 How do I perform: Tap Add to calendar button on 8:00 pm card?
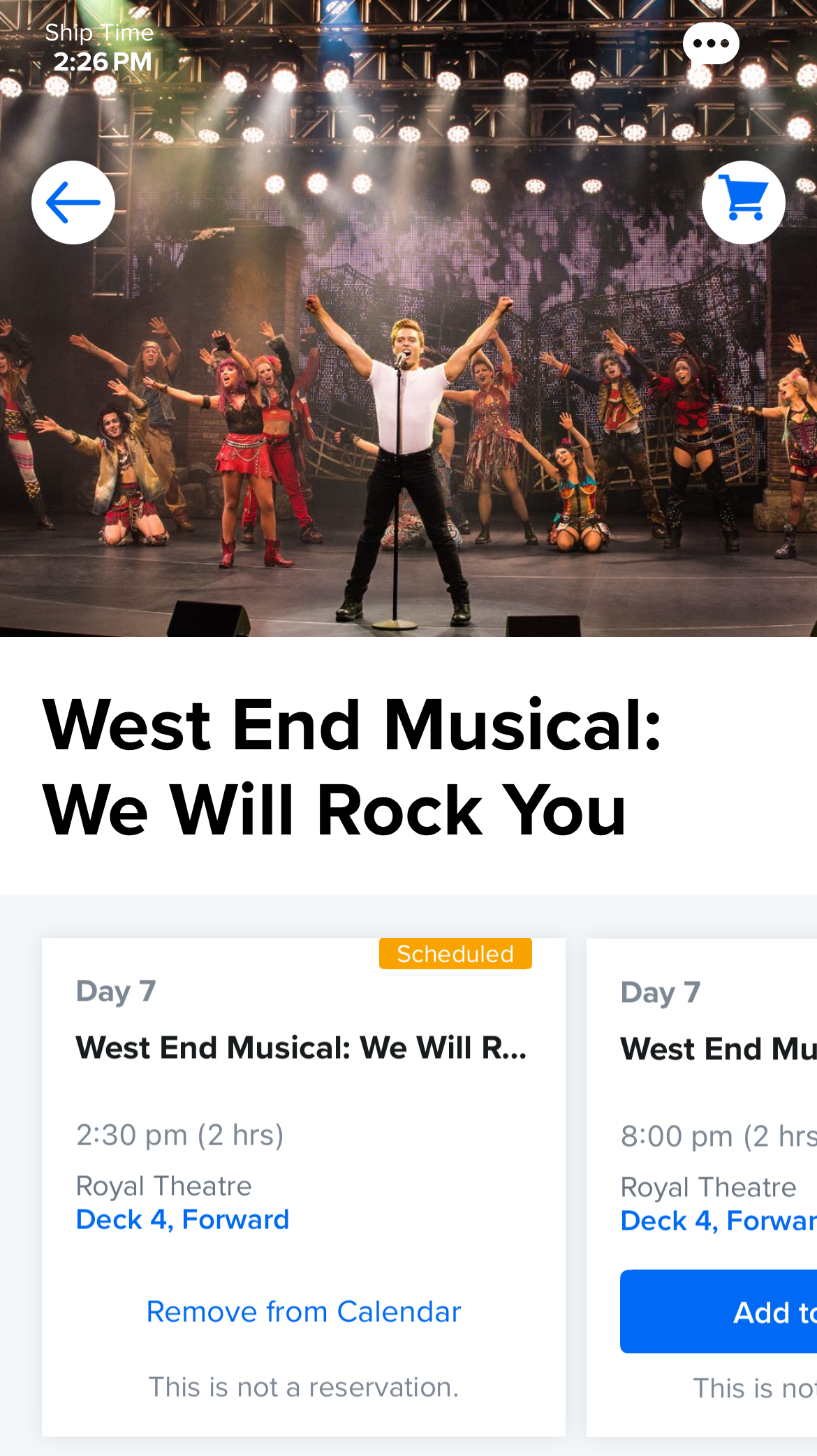coord(719,1311)
